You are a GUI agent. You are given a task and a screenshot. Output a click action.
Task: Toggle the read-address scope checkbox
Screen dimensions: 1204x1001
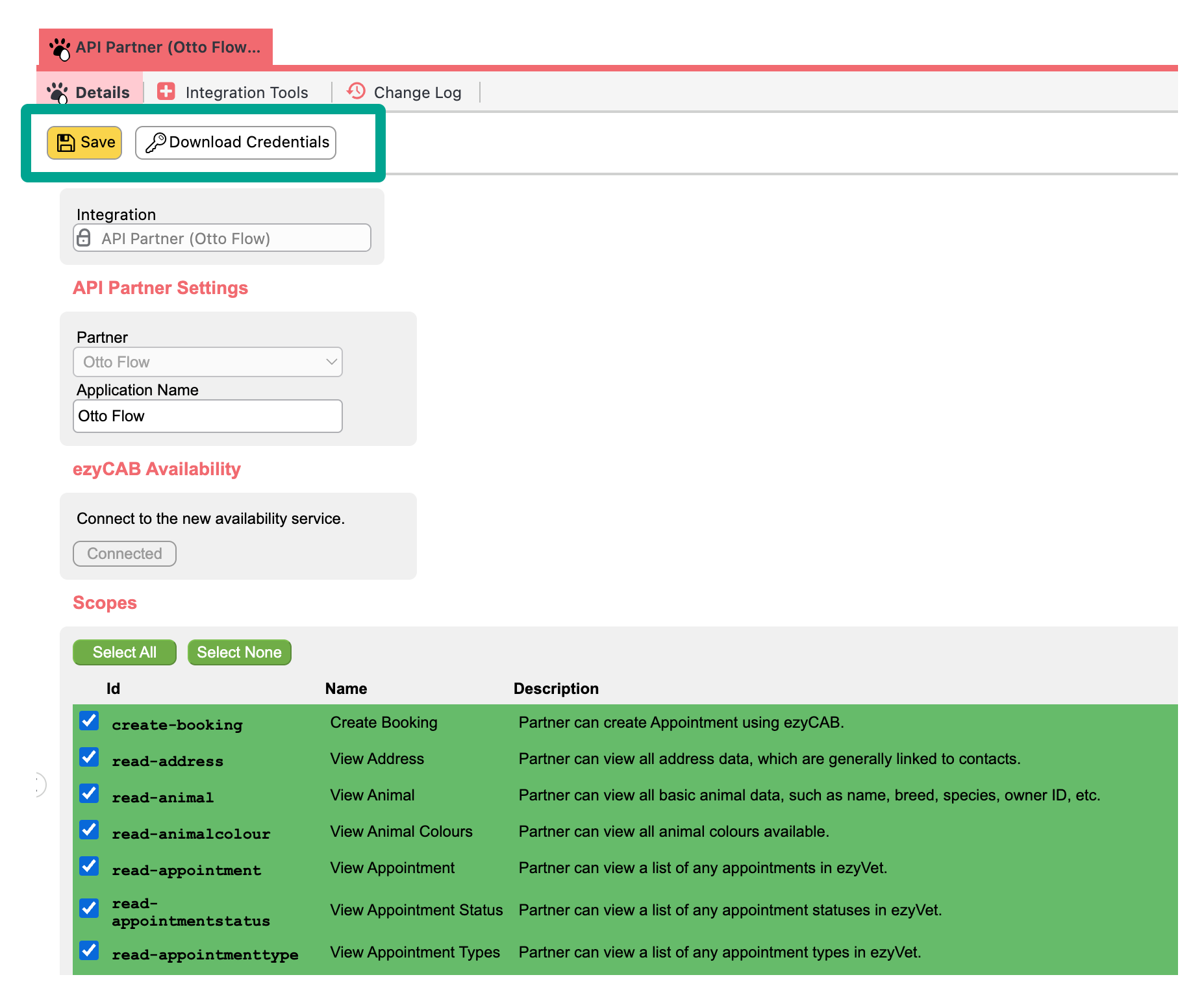(89, 758)
